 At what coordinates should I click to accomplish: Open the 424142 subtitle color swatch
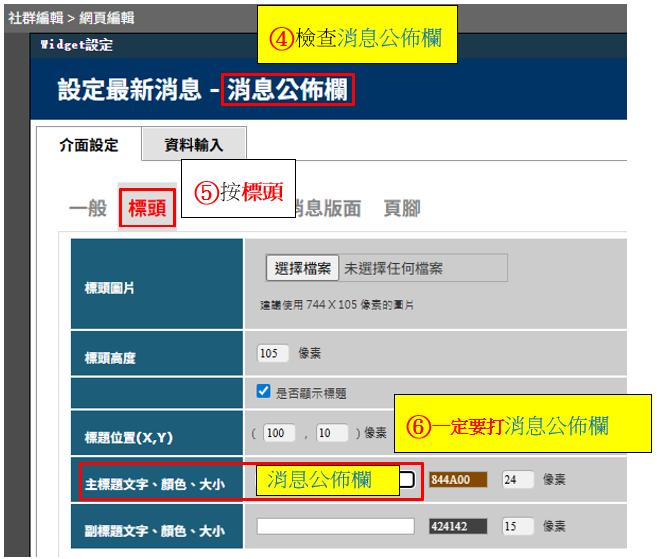click(457, 526)
